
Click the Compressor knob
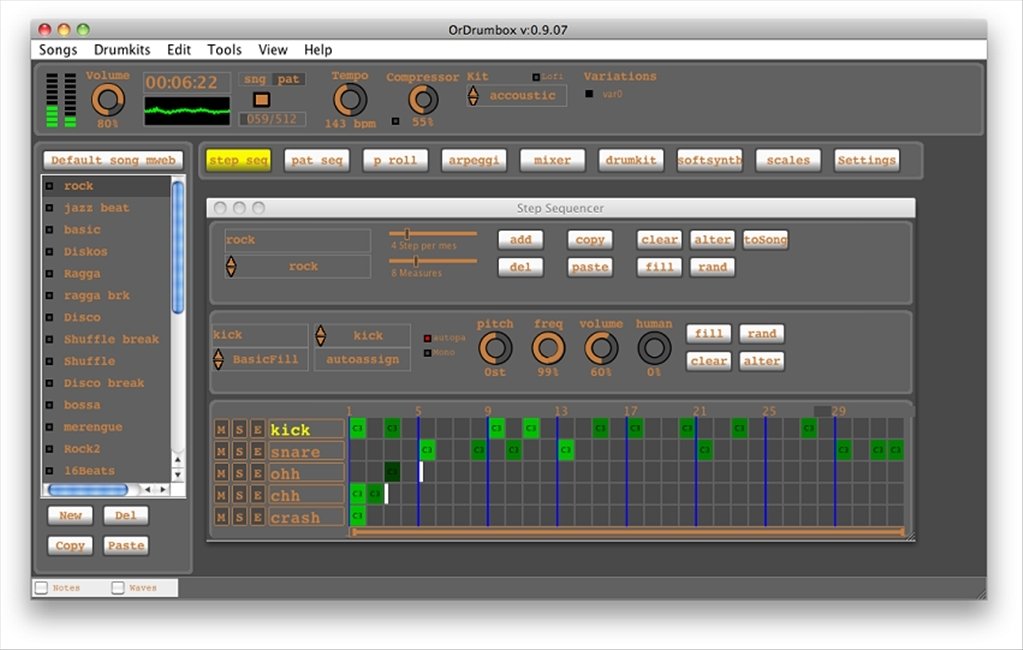[x=423, y=100]
